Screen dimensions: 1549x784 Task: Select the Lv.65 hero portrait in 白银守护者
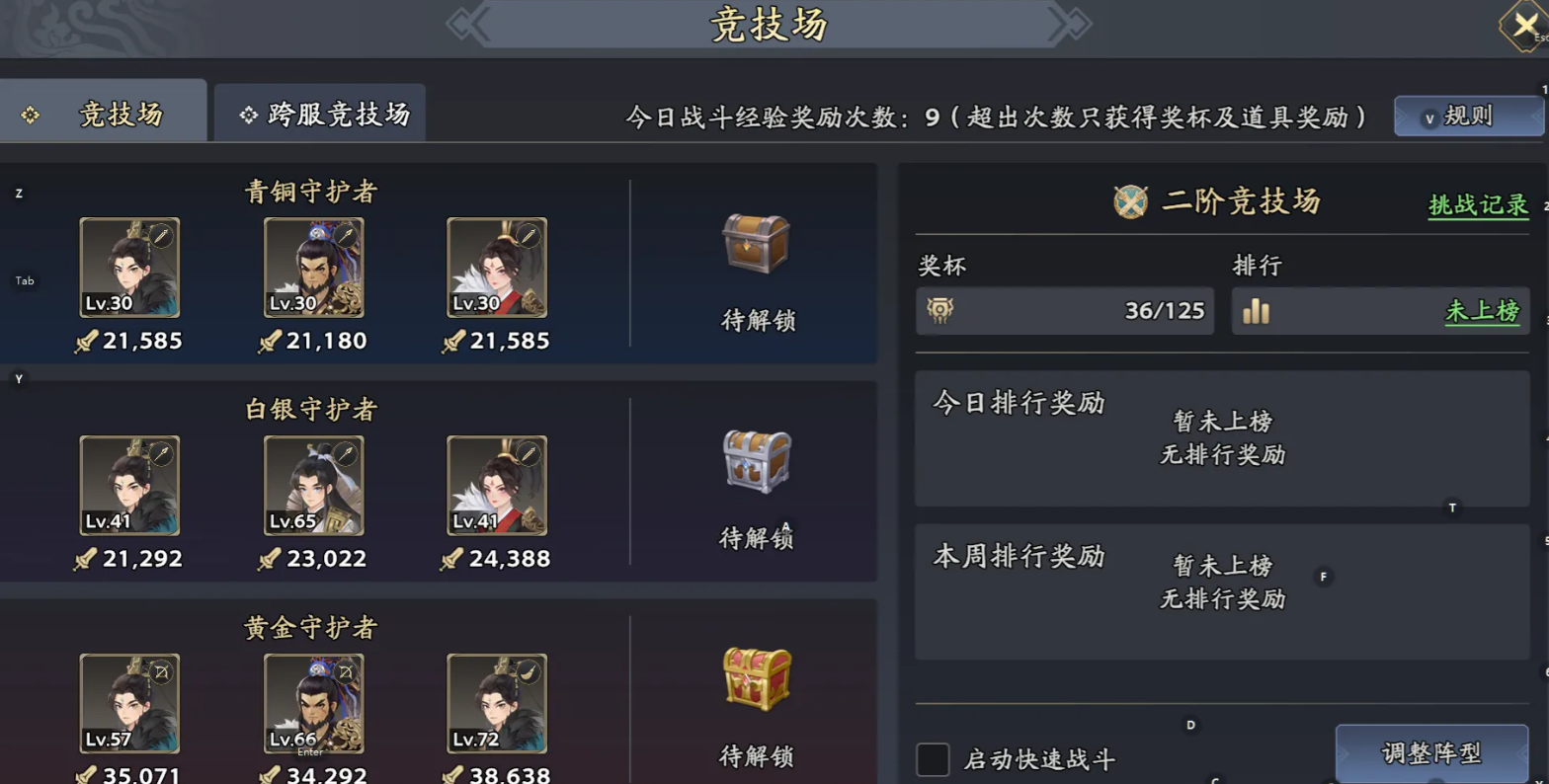(x=313, y=486)
